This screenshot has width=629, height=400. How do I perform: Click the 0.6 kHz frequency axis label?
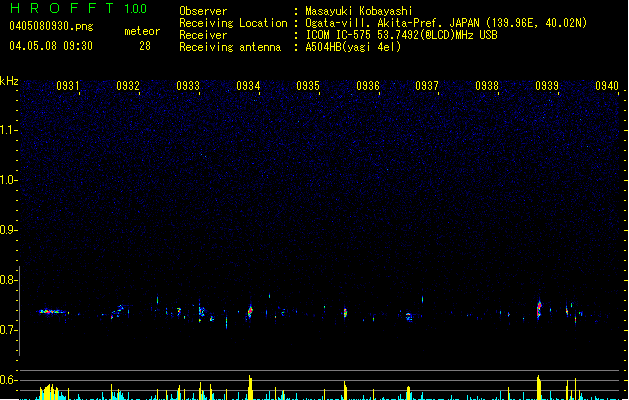[x=7, y=380]
